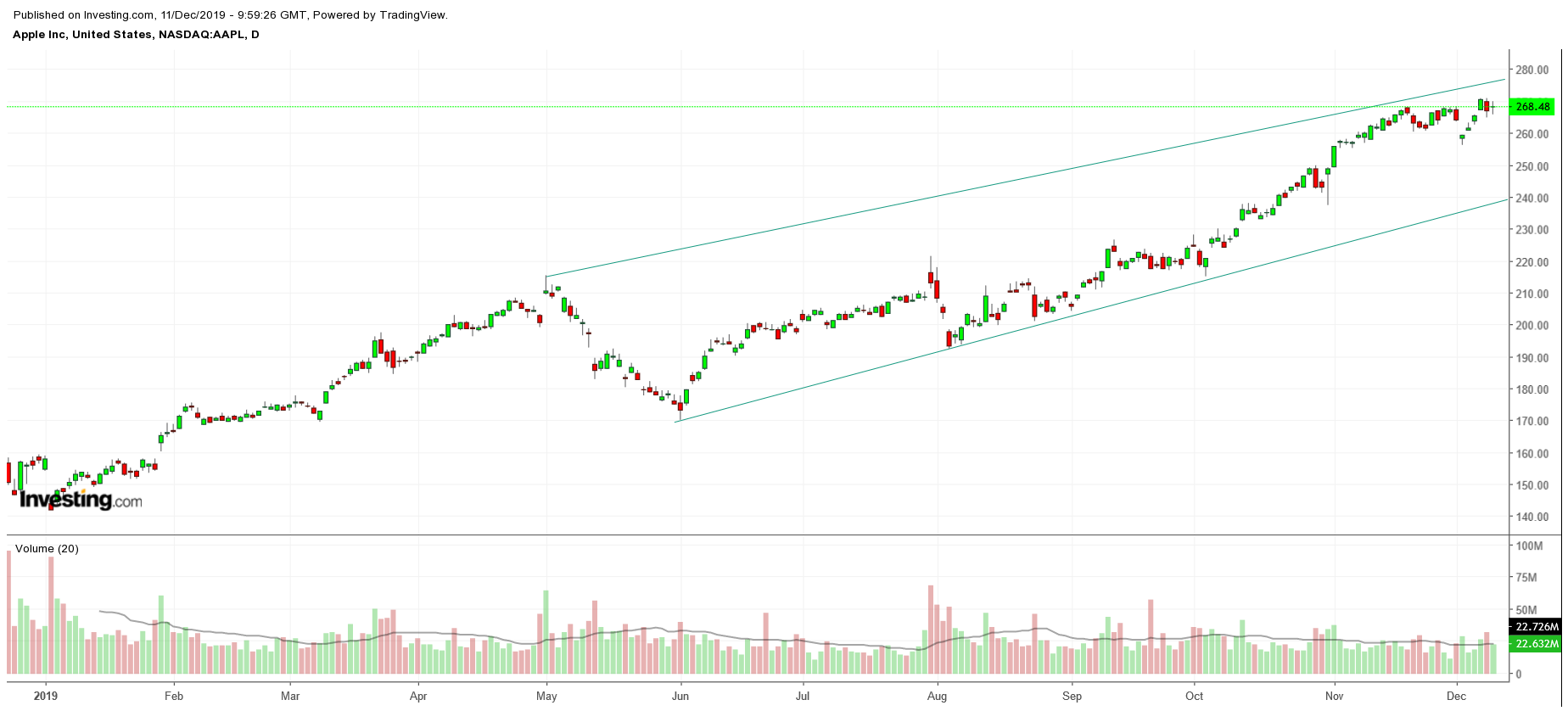Click the 230.00 price axis label
The width and height of the screenshot is (1568, 711).
point(1532,230)
